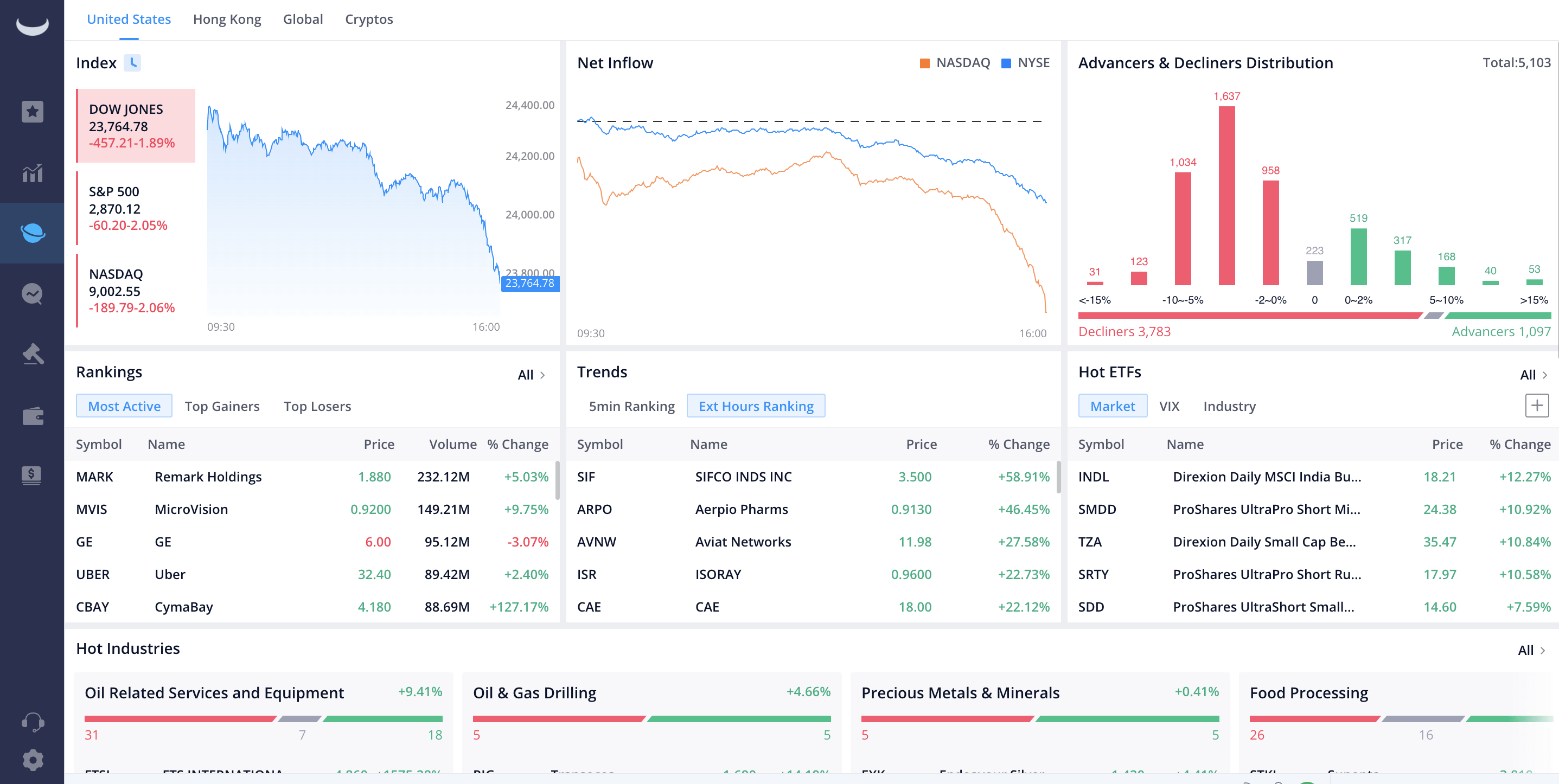Click the dollar bill icon in sidebar
Viewport: 1559px width, 784px height.
coord(32,475)
